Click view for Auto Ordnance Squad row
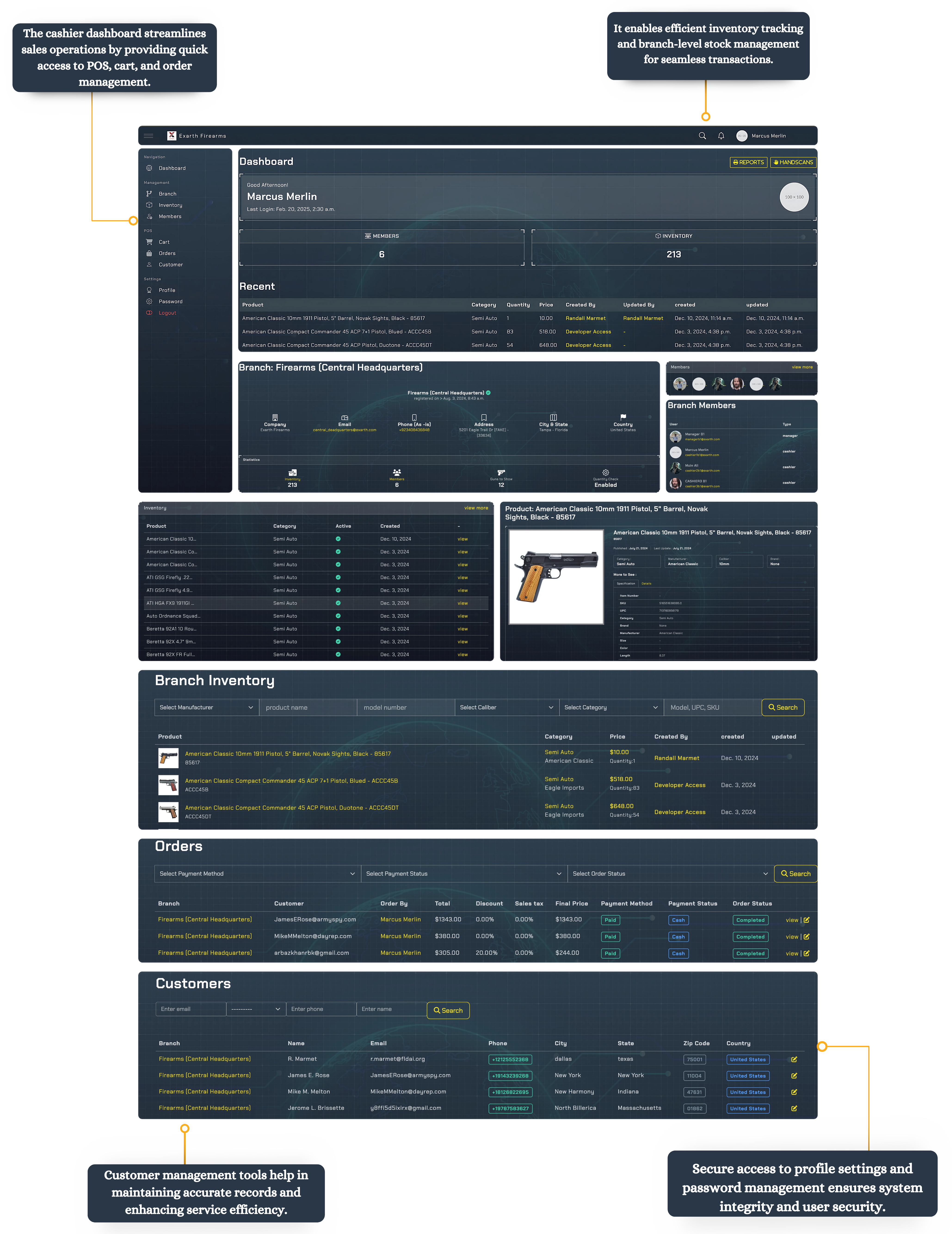The width and height of the screenshot is (952, 1234). (x=462, y=616)
